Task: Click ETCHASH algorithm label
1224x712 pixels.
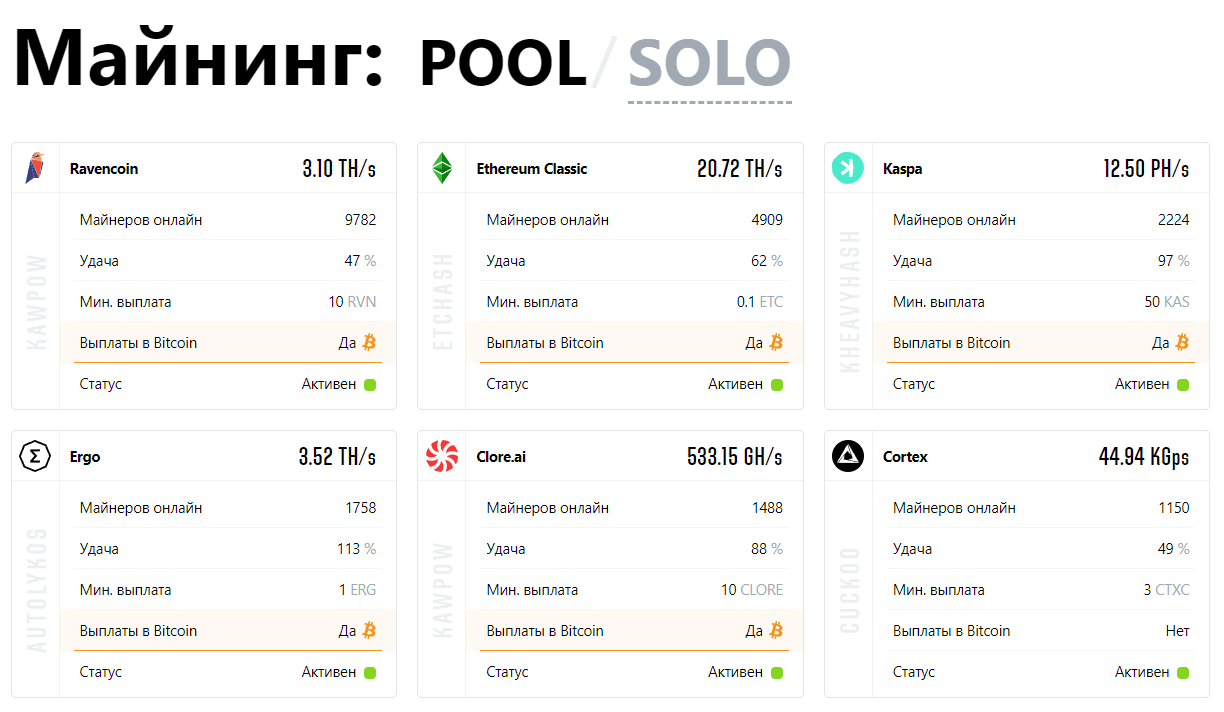Action: tap(442, 301)
